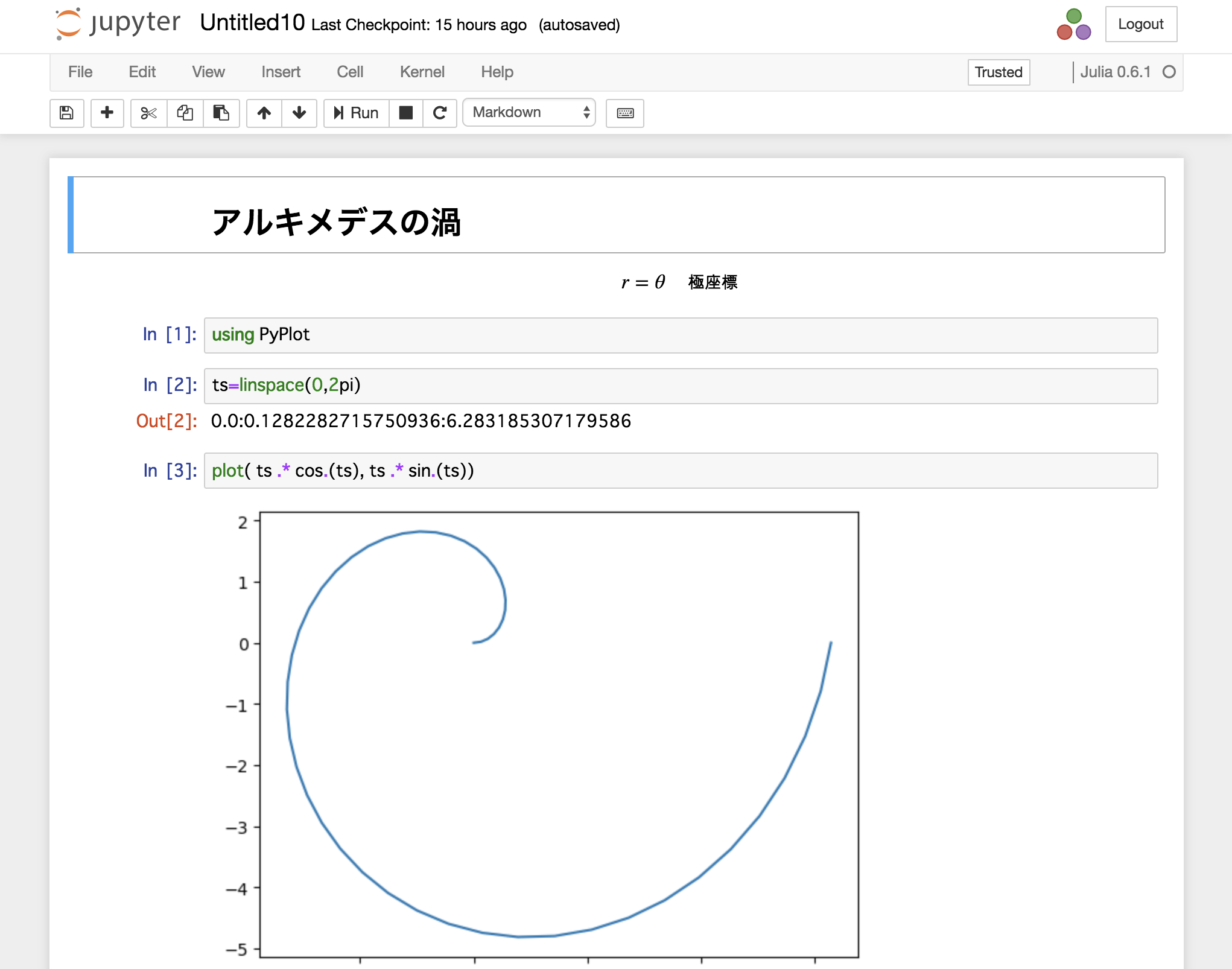Image resolution: width=1232 pixels, height=969 pixels.
Task: Click the save and checkpoint icon
Action: coord(66,113)
